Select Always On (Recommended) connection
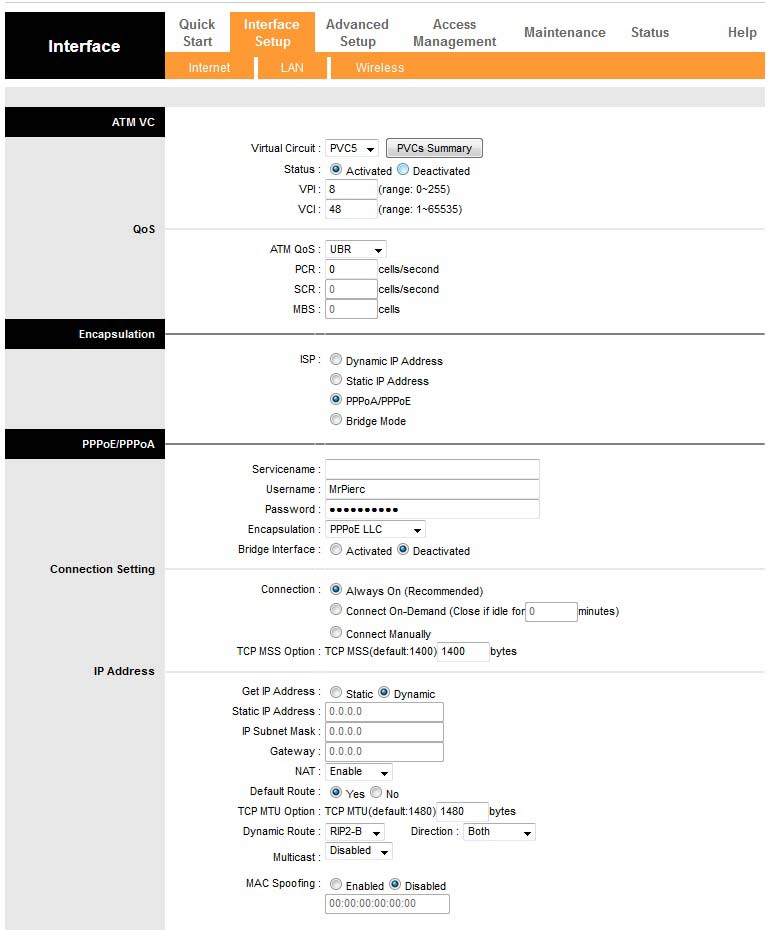 (x=336, y=590)
